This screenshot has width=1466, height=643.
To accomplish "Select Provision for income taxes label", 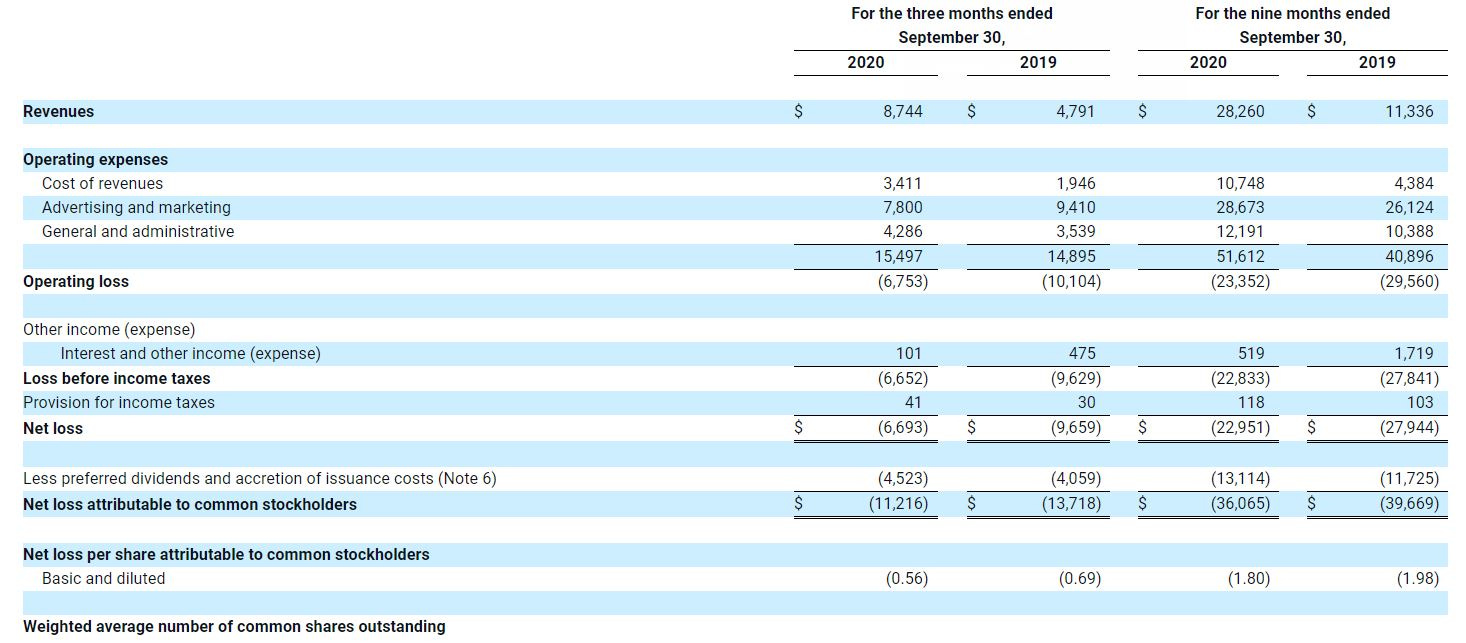I will (119, 403).
